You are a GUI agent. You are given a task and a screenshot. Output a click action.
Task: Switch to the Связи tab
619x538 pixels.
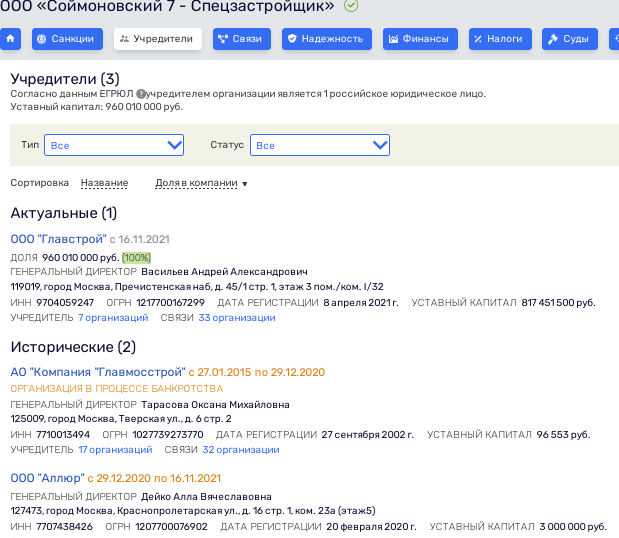(242, 39)
